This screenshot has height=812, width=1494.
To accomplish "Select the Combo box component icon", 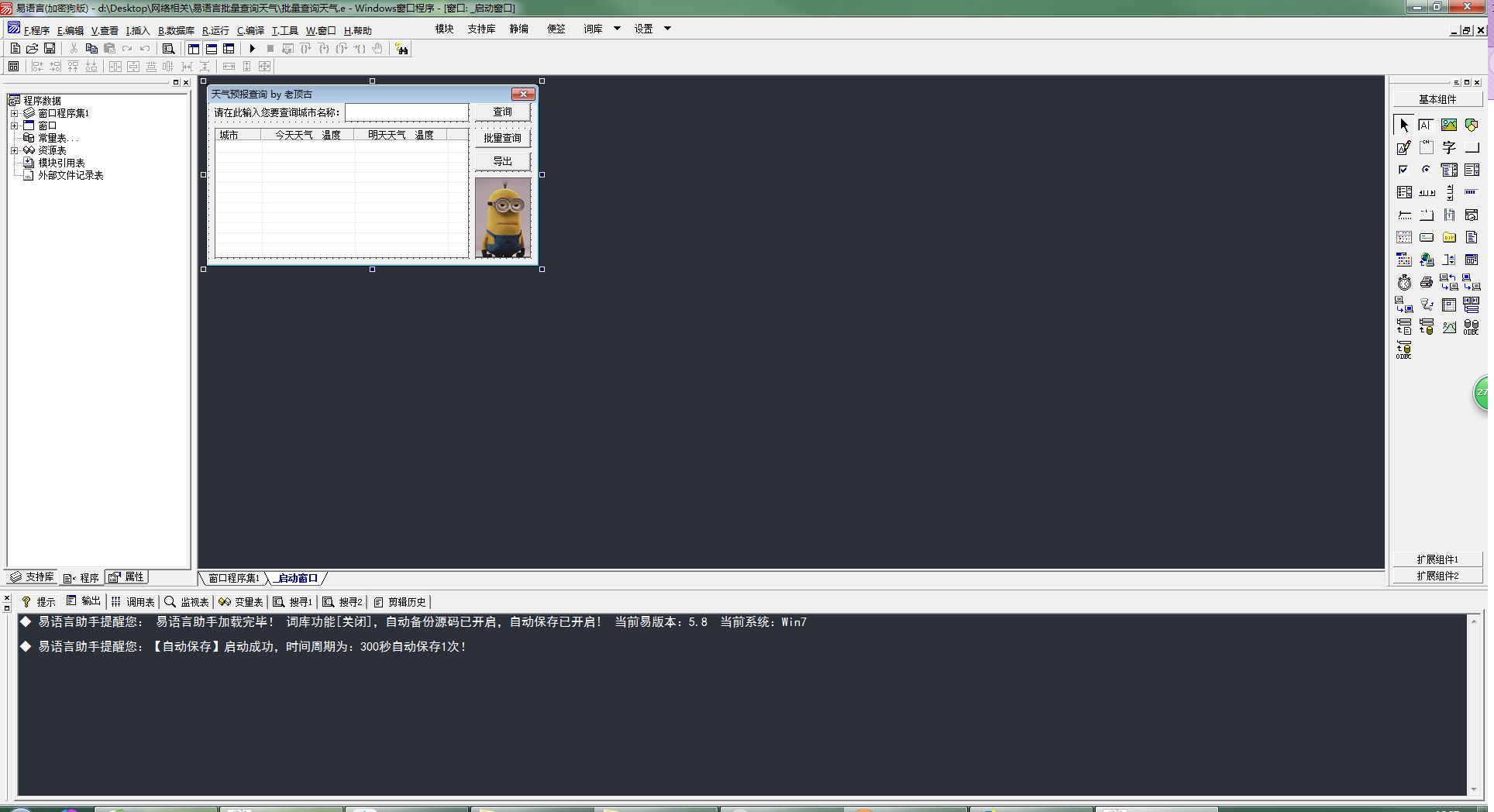I will point(1448,170).
